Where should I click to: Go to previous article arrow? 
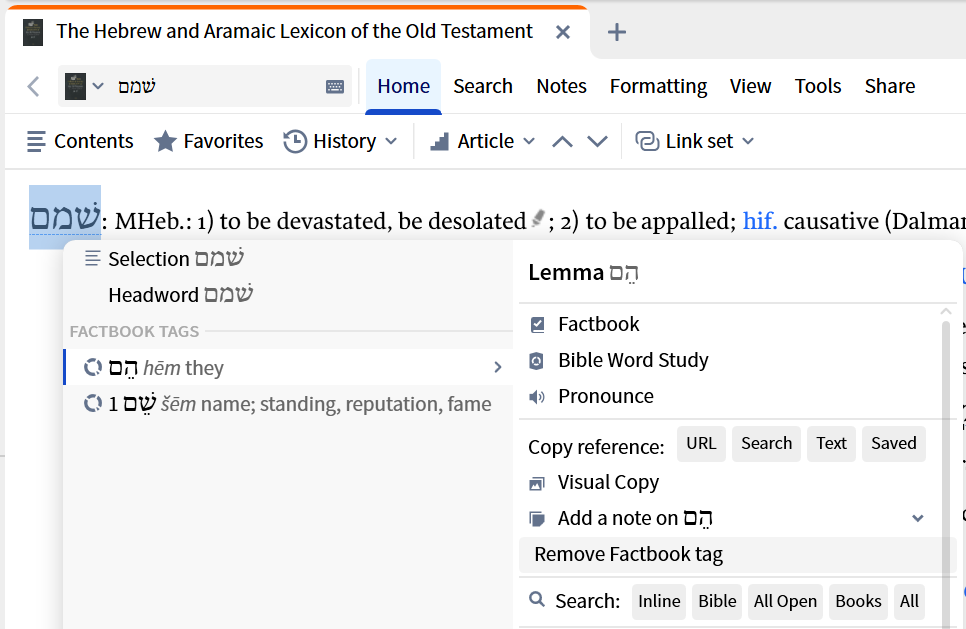click(562, 141)
